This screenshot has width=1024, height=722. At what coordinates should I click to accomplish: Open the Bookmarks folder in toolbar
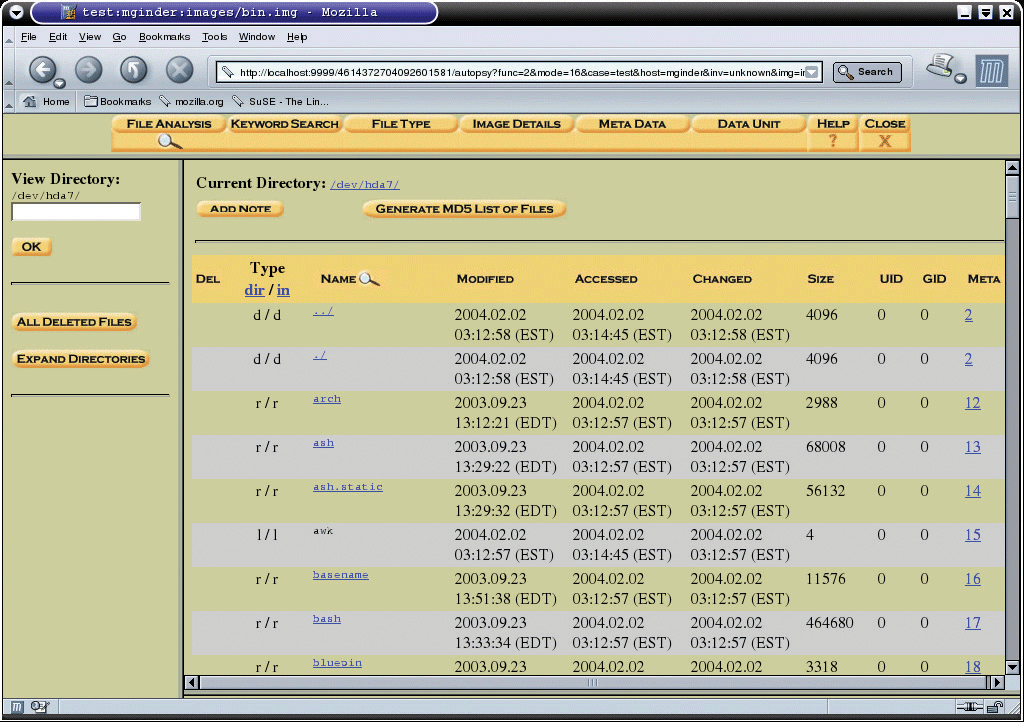(x=118, y=101)
